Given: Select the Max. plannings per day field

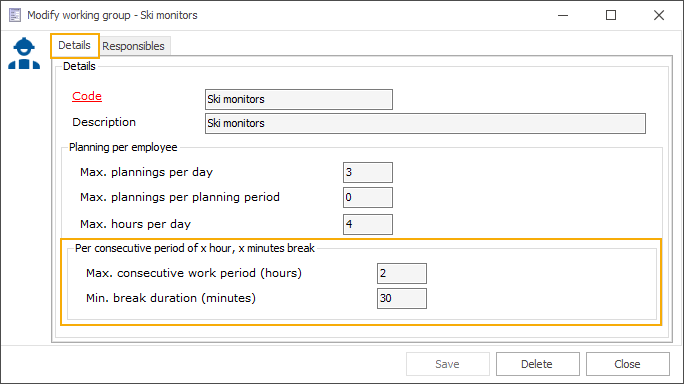Looking at the screenshot, I should 368,172.
